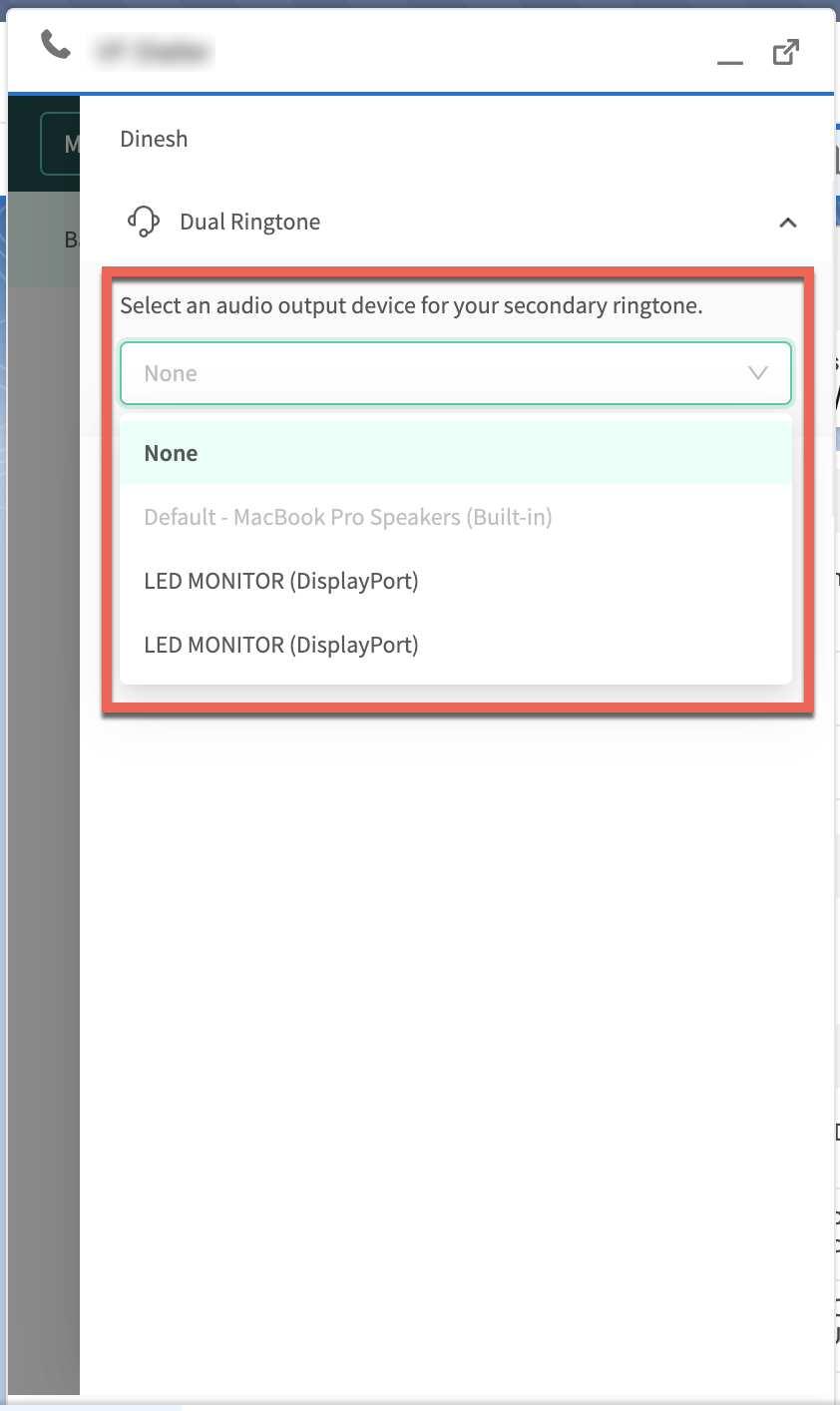
Task: Pop out the dialer into new window
Action: tap(786, 52)
